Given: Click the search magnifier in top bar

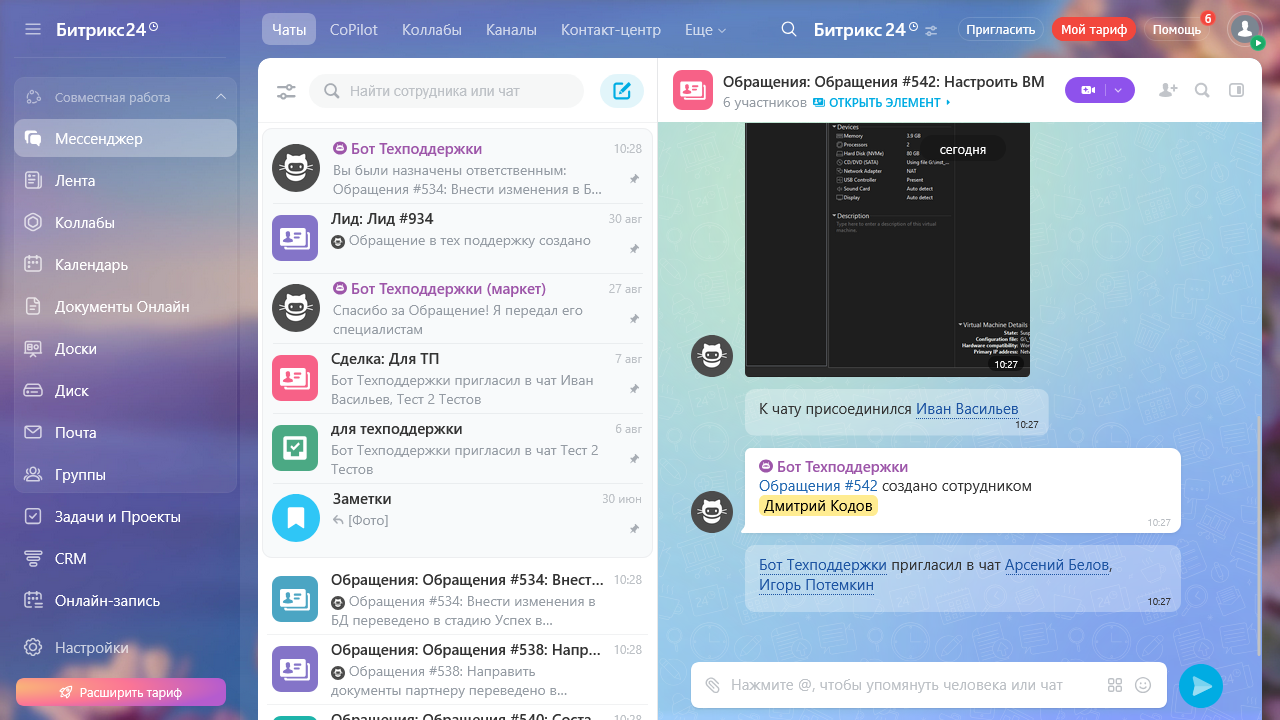Looking at the screenshot, I should point(789,30).
